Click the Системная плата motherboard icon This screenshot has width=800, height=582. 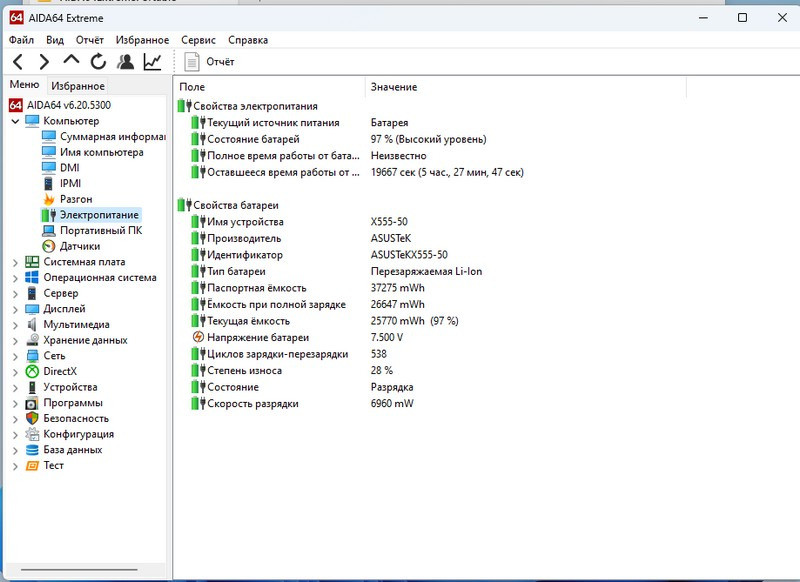[32, 262]
